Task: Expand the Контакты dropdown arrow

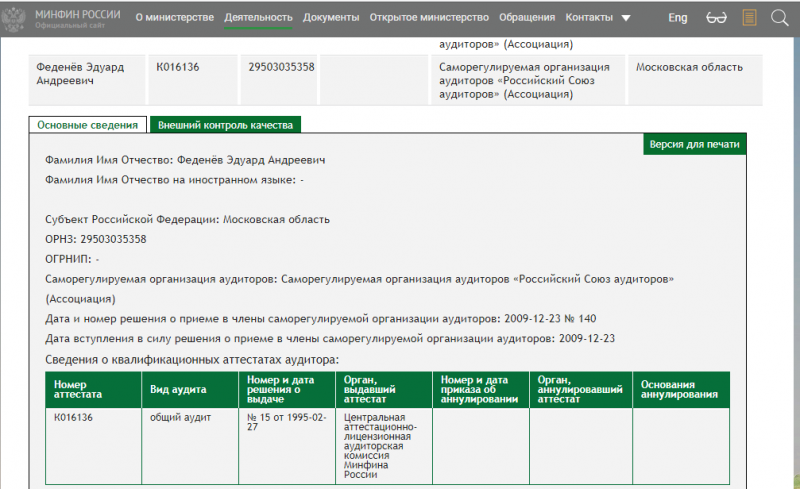Action: (x=626, y=18)
